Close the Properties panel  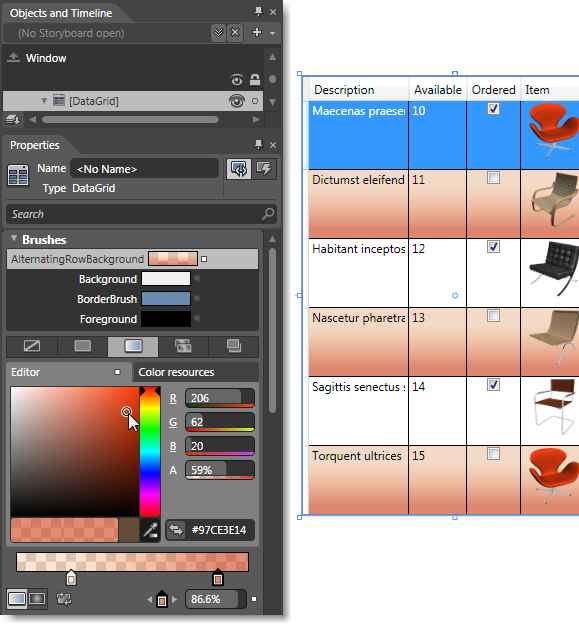(x=273, y=145)
